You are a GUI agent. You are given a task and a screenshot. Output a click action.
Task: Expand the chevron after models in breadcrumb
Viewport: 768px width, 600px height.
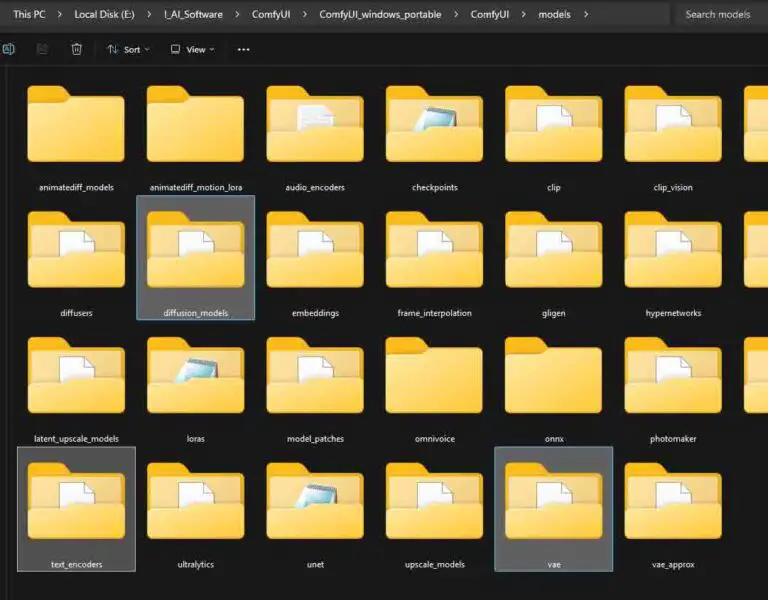(586, 15)
